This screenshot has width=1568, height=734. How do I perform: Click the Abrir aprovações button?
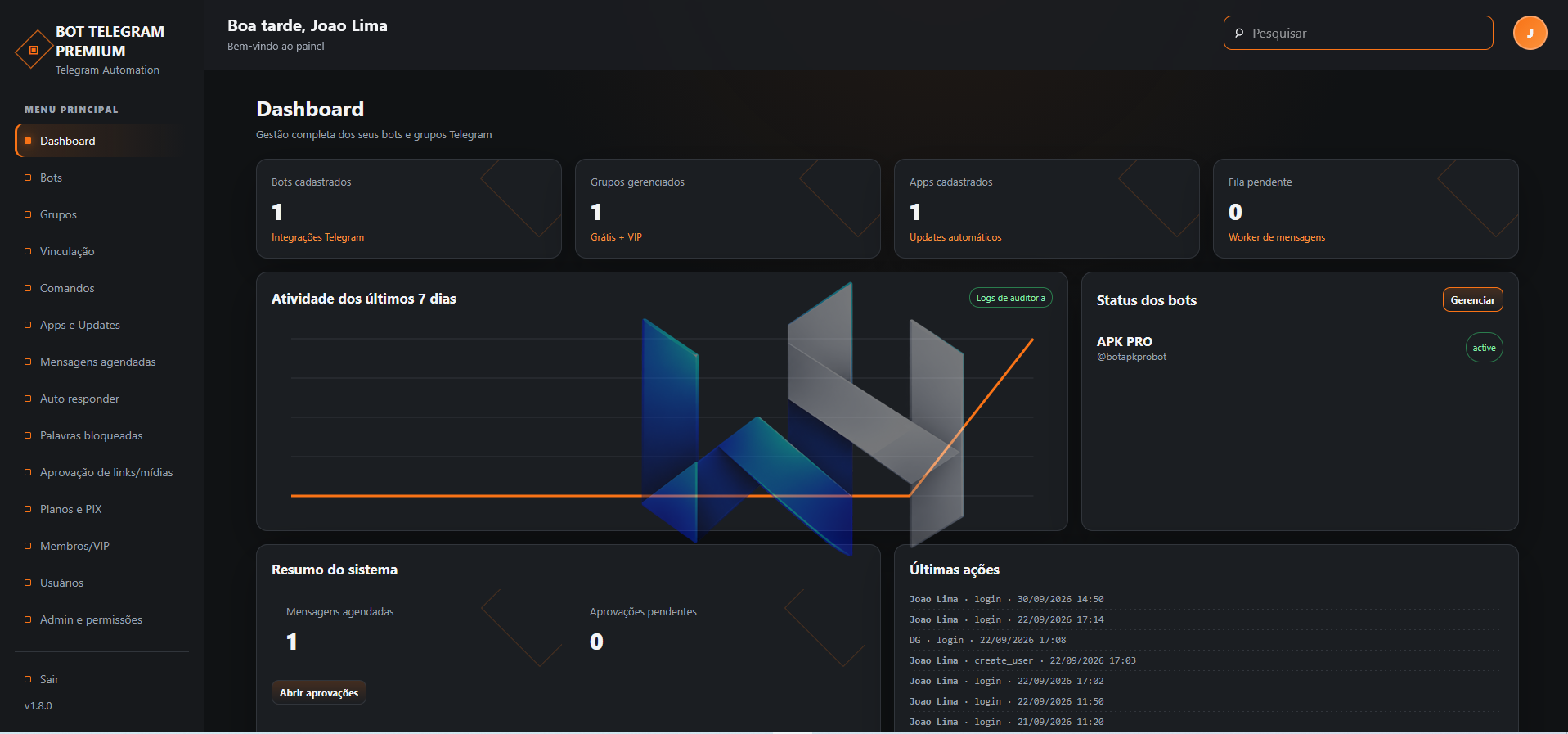319,692
